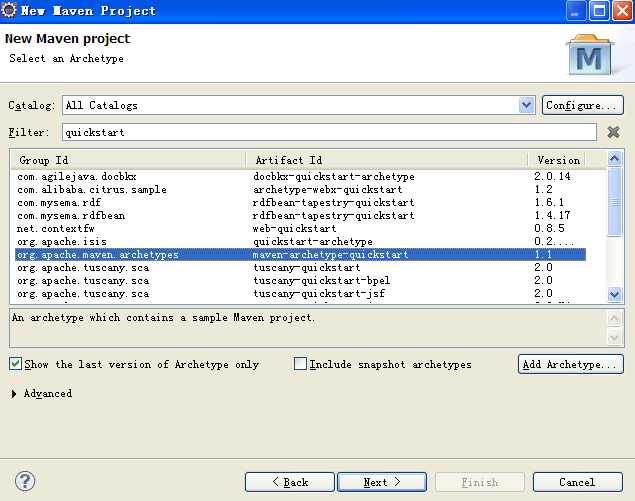Viewport: 635px width, 501px height.
Task: Clear the filter with the X icon
Action: click(613, 132)
